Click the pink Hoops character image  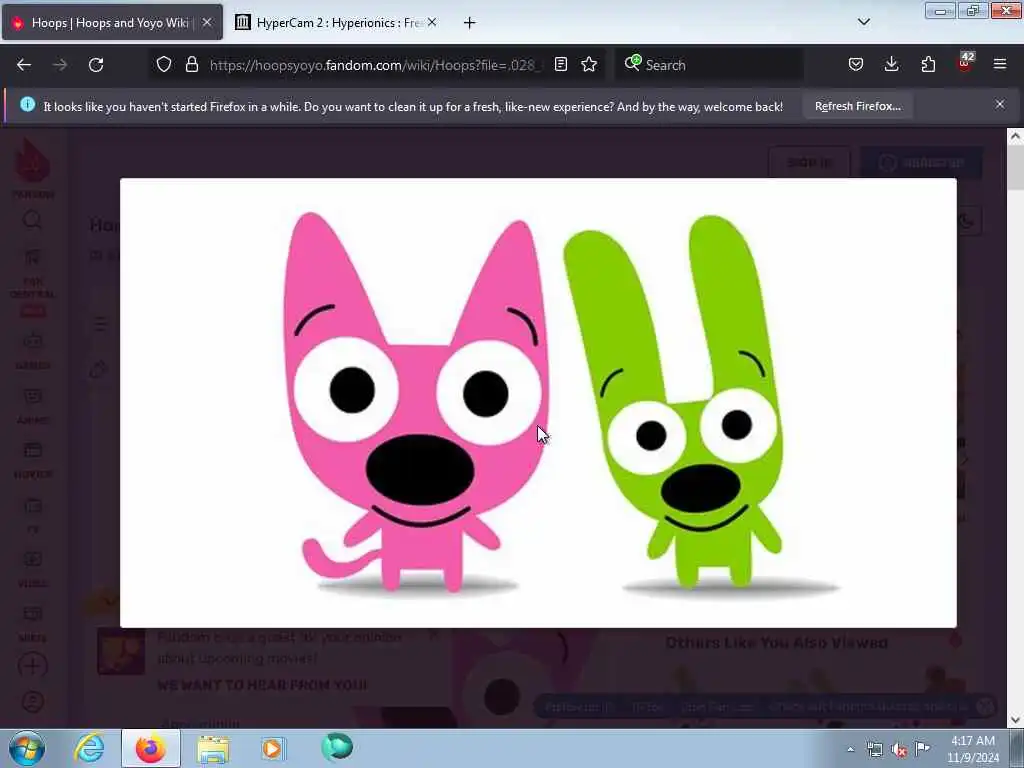[415, 402]
